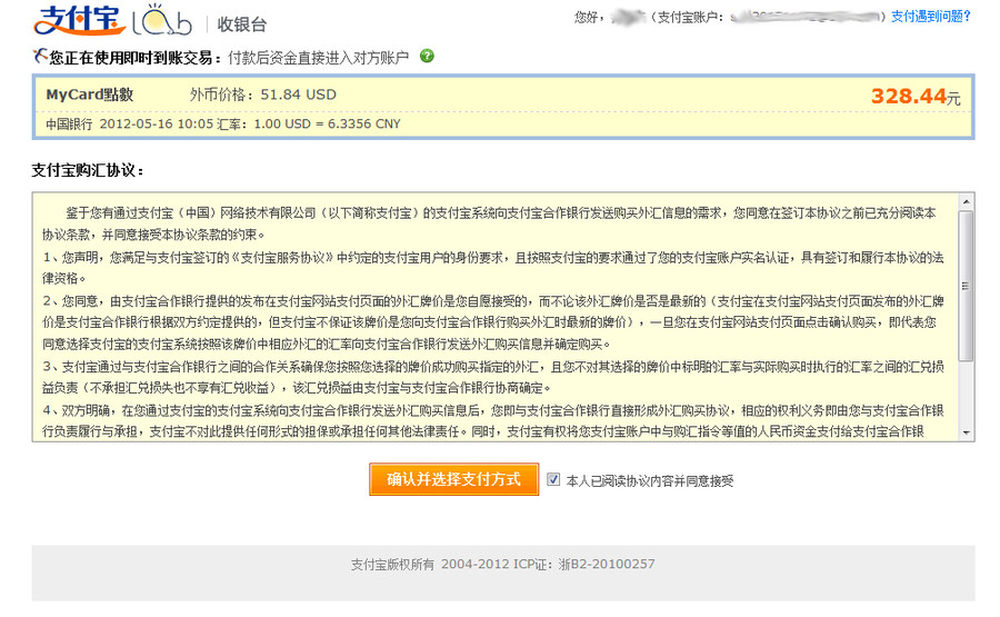
Task: Click the agreement scrollbar down arrow
Action: point(966,433)
